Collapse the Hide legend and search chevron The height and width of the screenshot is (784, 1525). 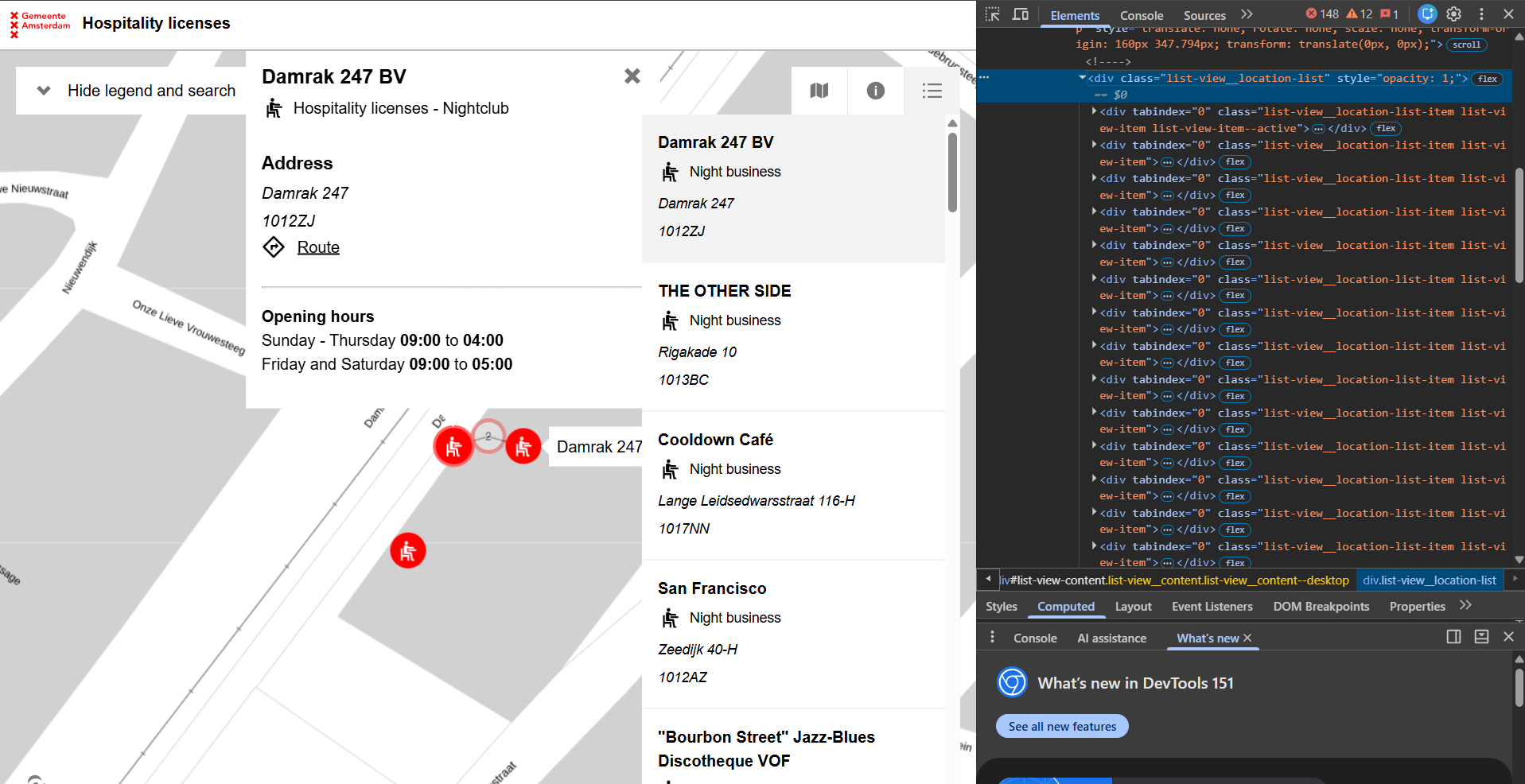(x=44, y=91)
